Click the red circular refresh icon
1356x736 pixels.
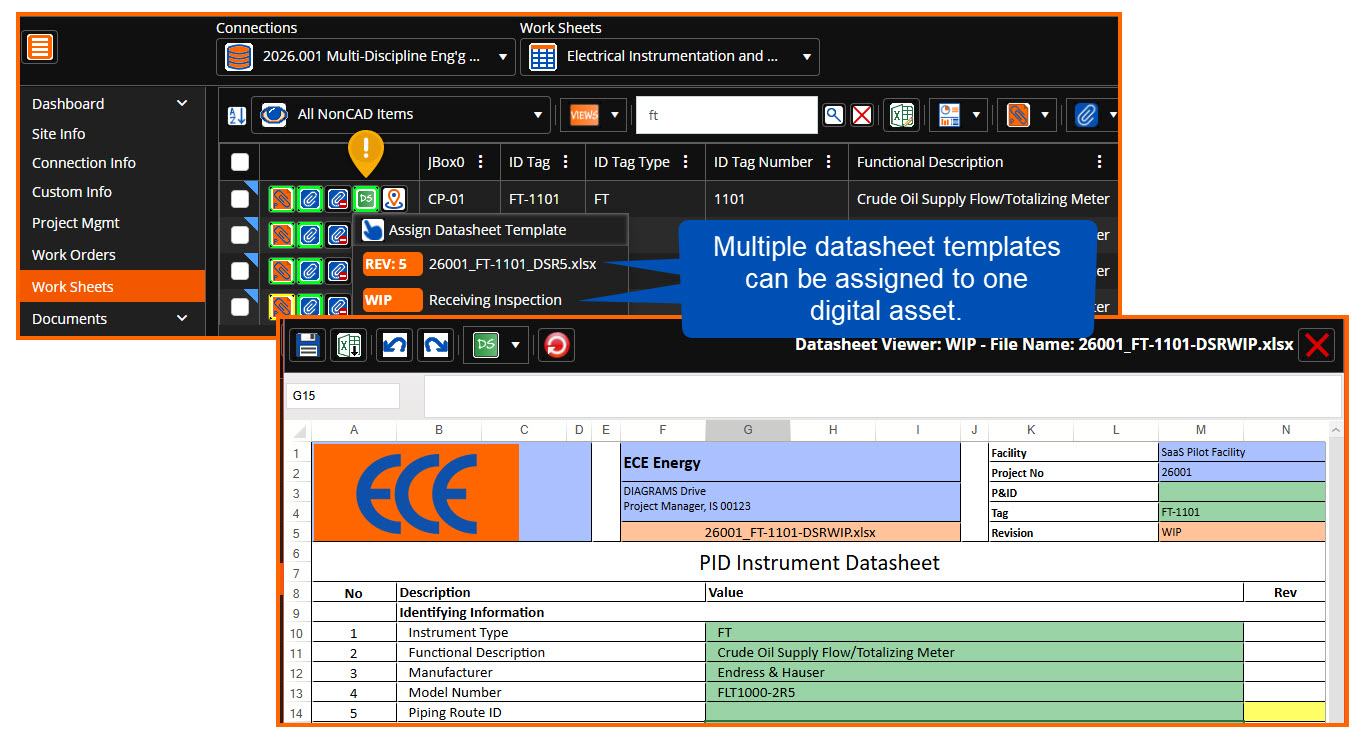pyautogui.click(x=556, y=345)
